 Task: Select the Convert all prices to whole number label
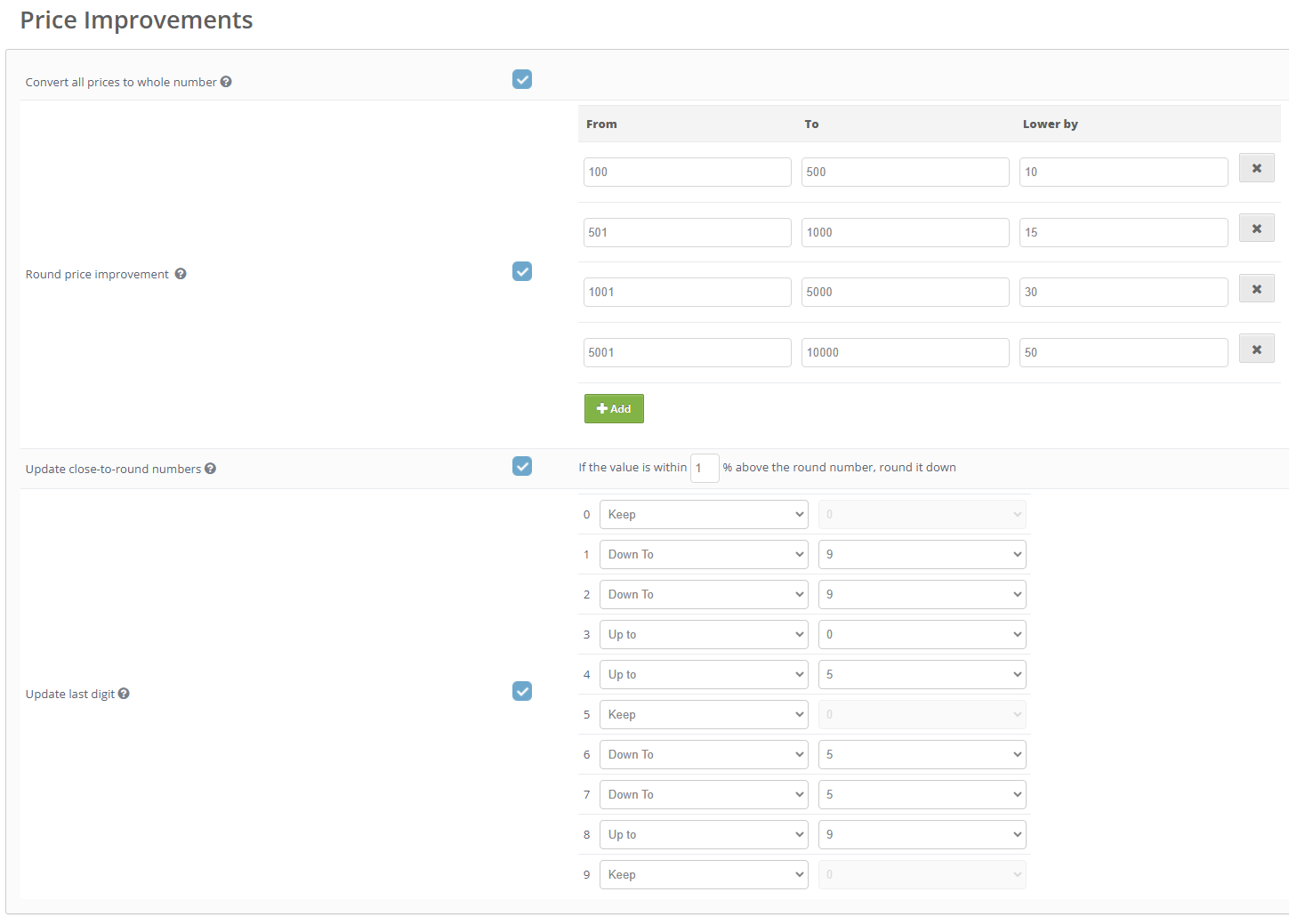click(x=121, y=82)
